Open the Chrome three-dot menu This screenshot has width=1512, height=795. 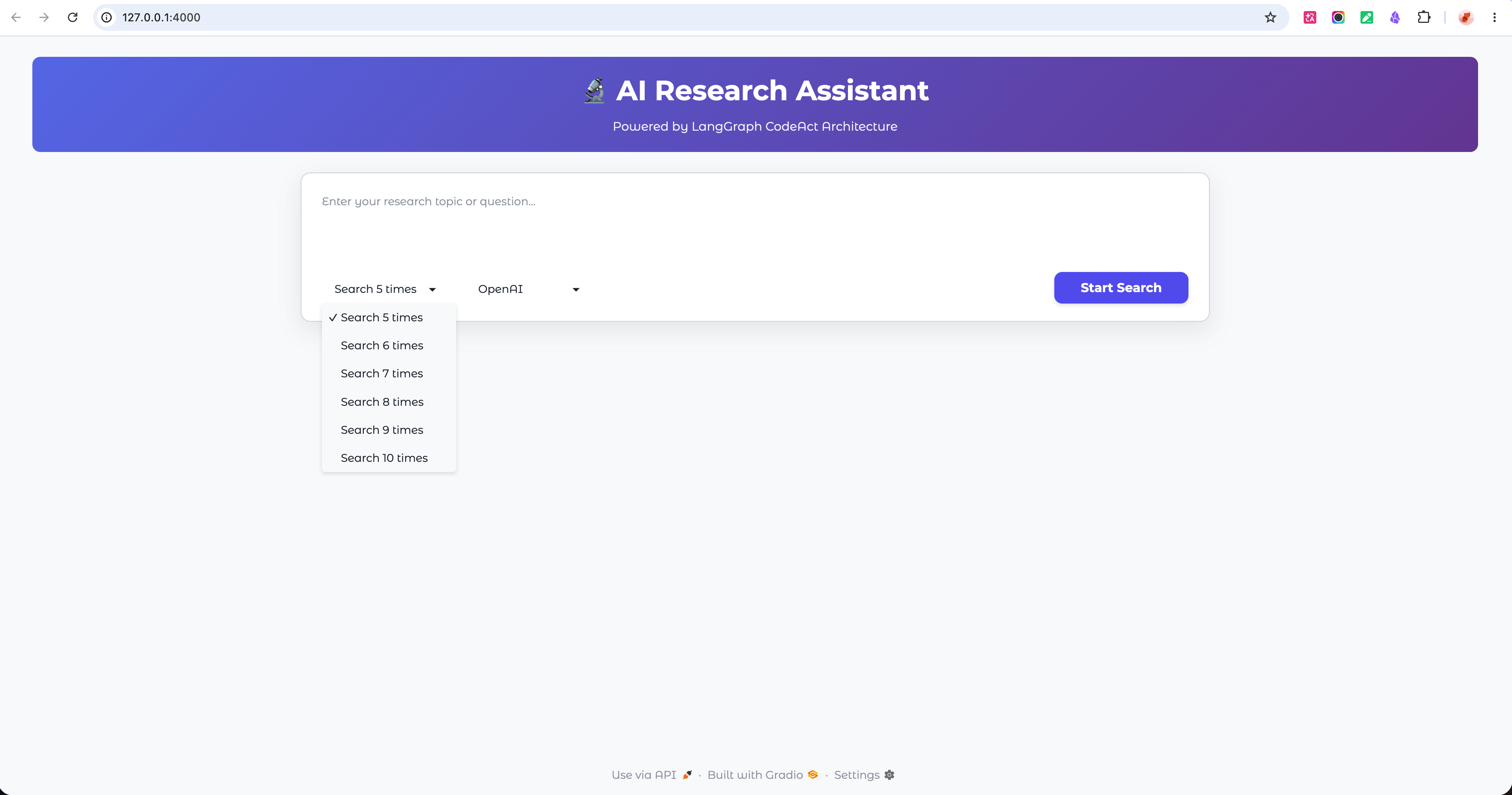(x=1494, y=18)
